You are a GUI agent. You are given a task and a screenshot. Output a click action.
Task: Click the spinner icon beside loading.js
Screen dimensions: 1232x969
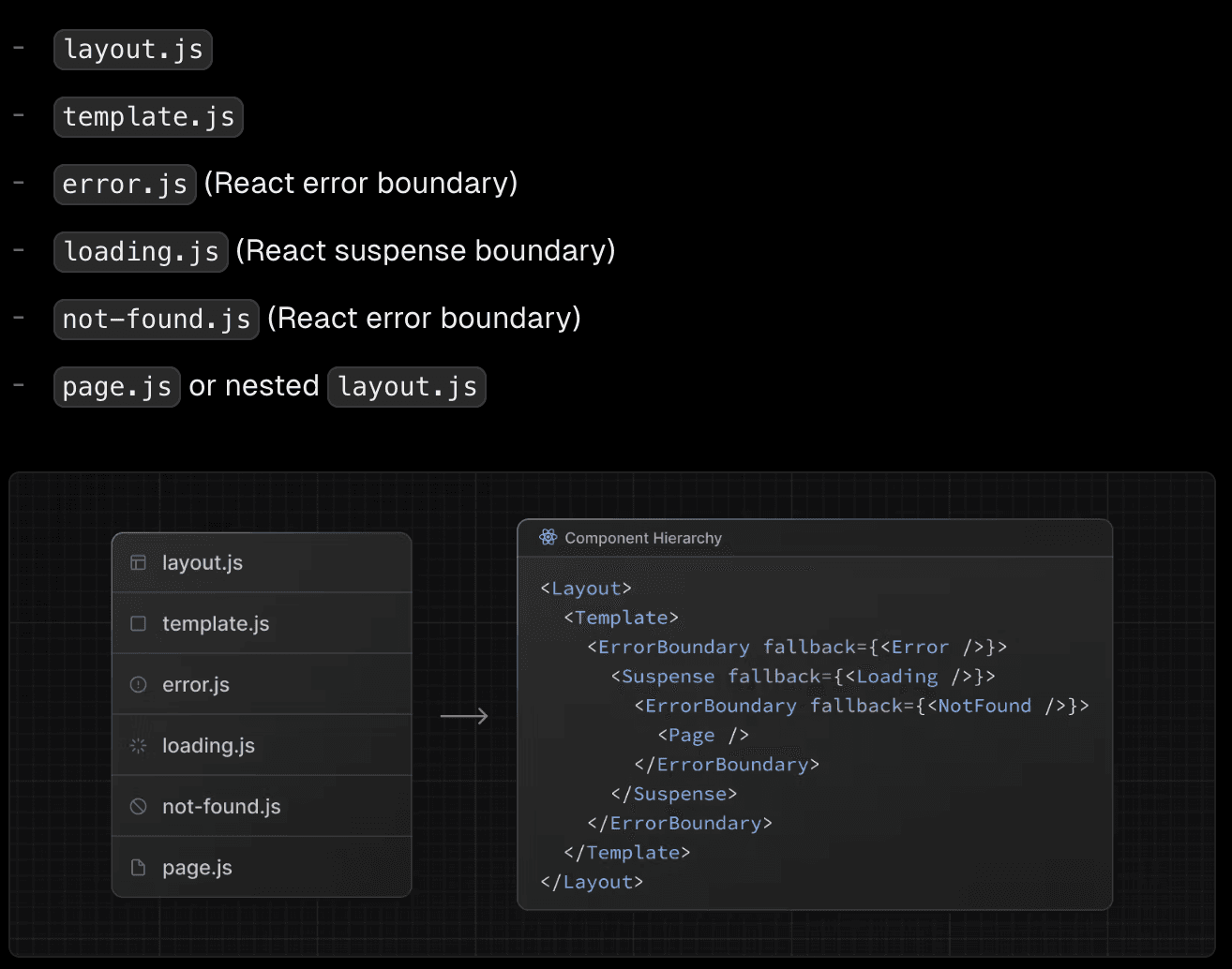pos(138,745)
